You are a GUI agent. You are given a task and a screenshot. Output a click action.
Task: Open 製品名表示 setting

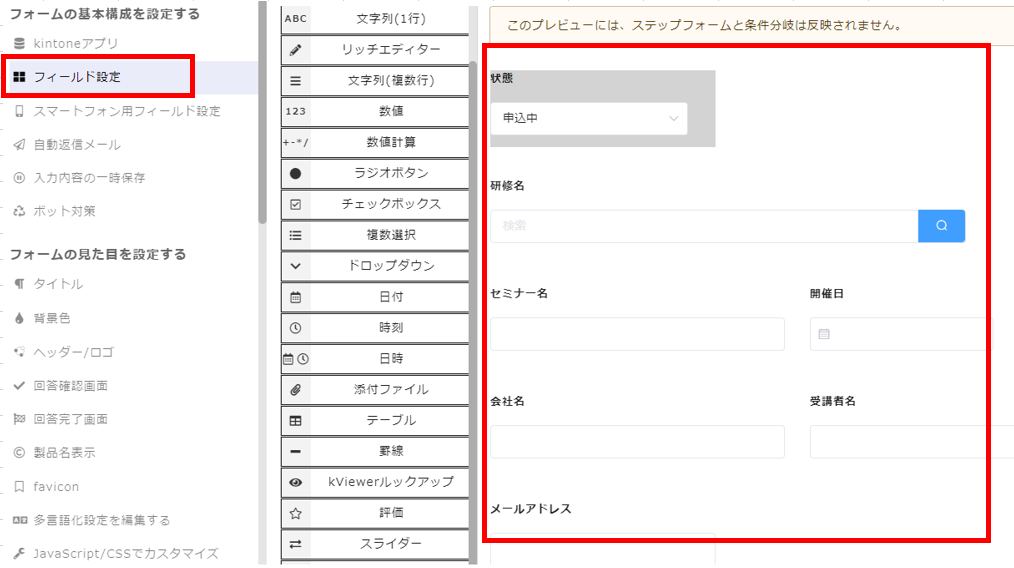64,453
